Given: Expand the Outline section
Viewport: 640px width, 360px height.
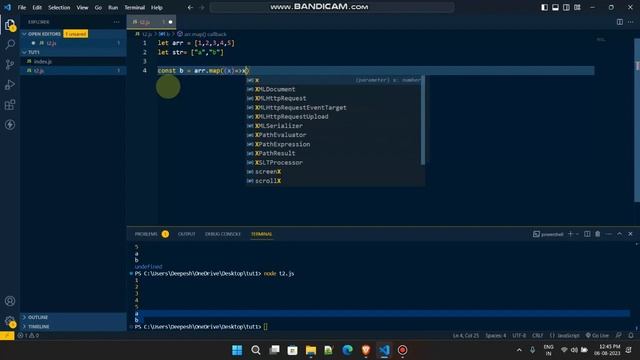Looking at the screenshot, I should pos(73,317).
